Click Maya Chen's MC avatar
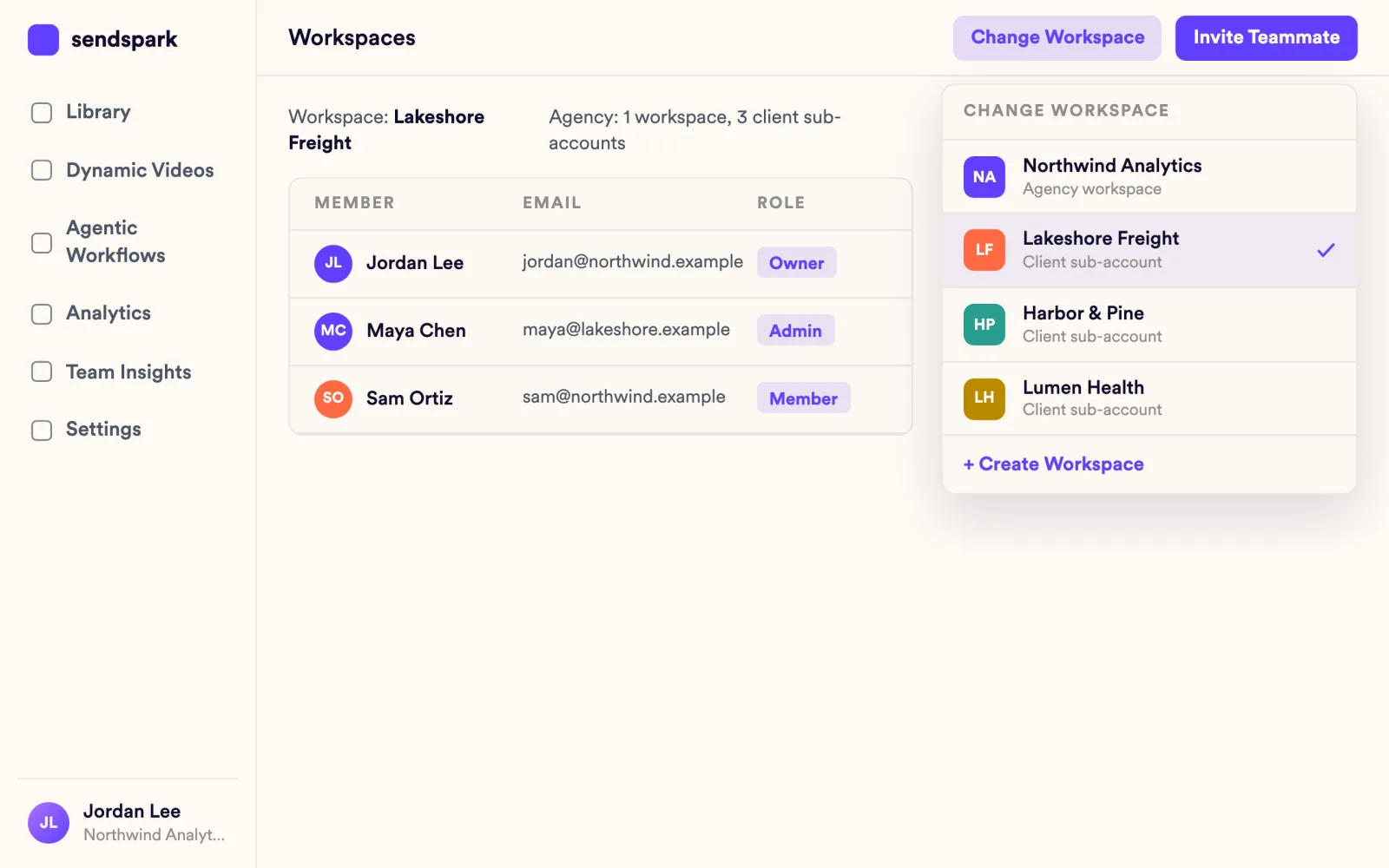The height and width of the screenshot is (868, 1389). pyautogui.click(x=333, y=331)
